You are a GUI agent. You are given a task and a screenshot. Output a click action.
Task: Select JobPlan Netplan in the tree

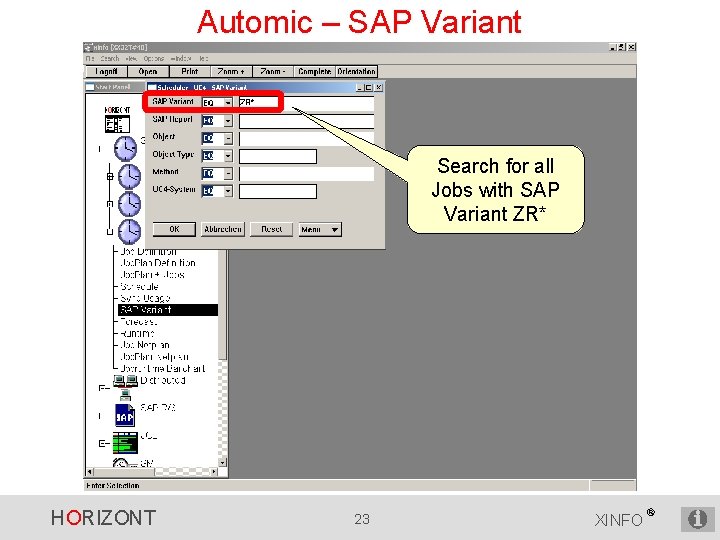[154, 357]
